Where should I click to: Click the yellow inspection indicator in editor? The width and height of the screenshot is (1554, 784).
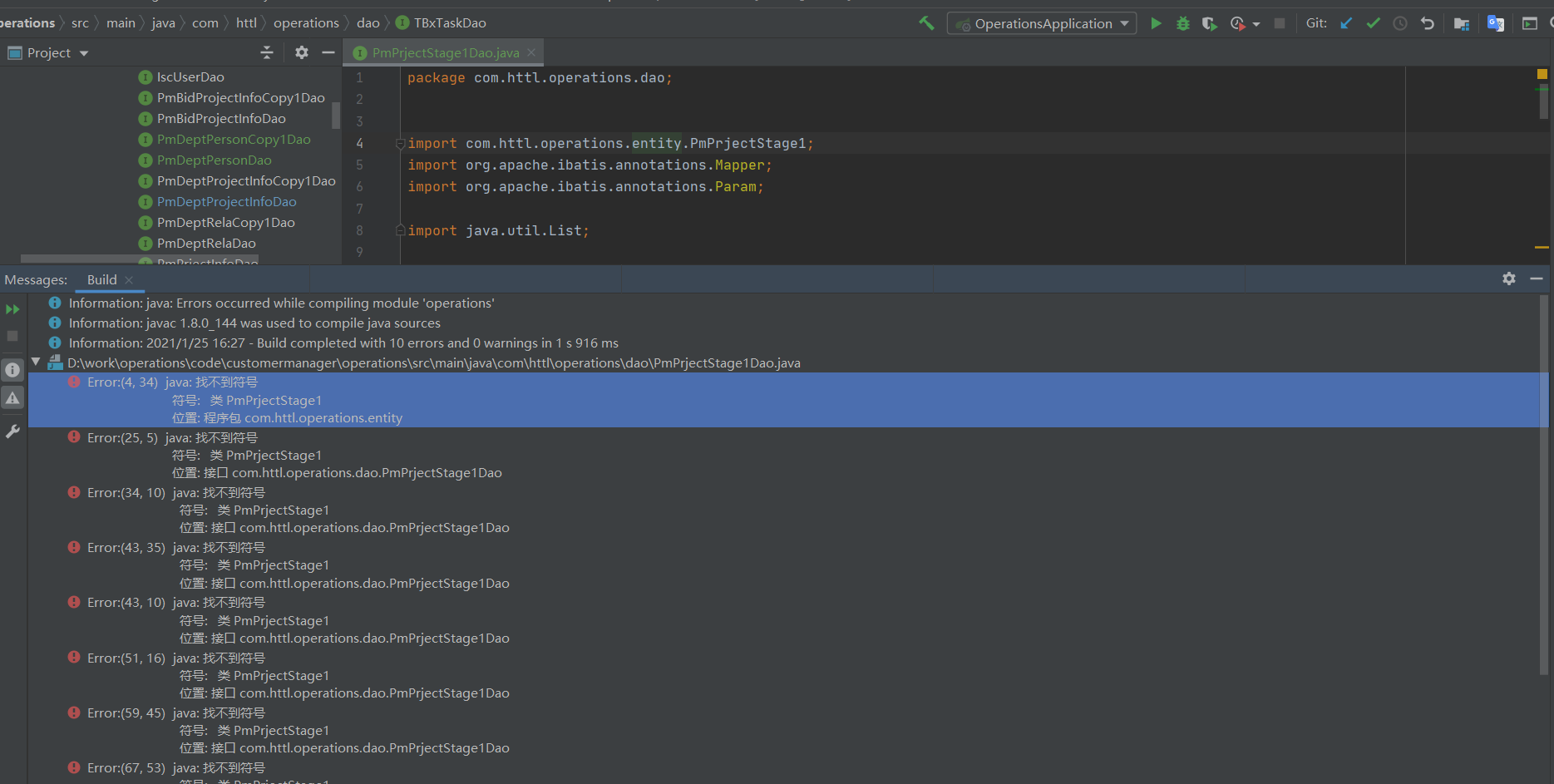pos(1542,74)
